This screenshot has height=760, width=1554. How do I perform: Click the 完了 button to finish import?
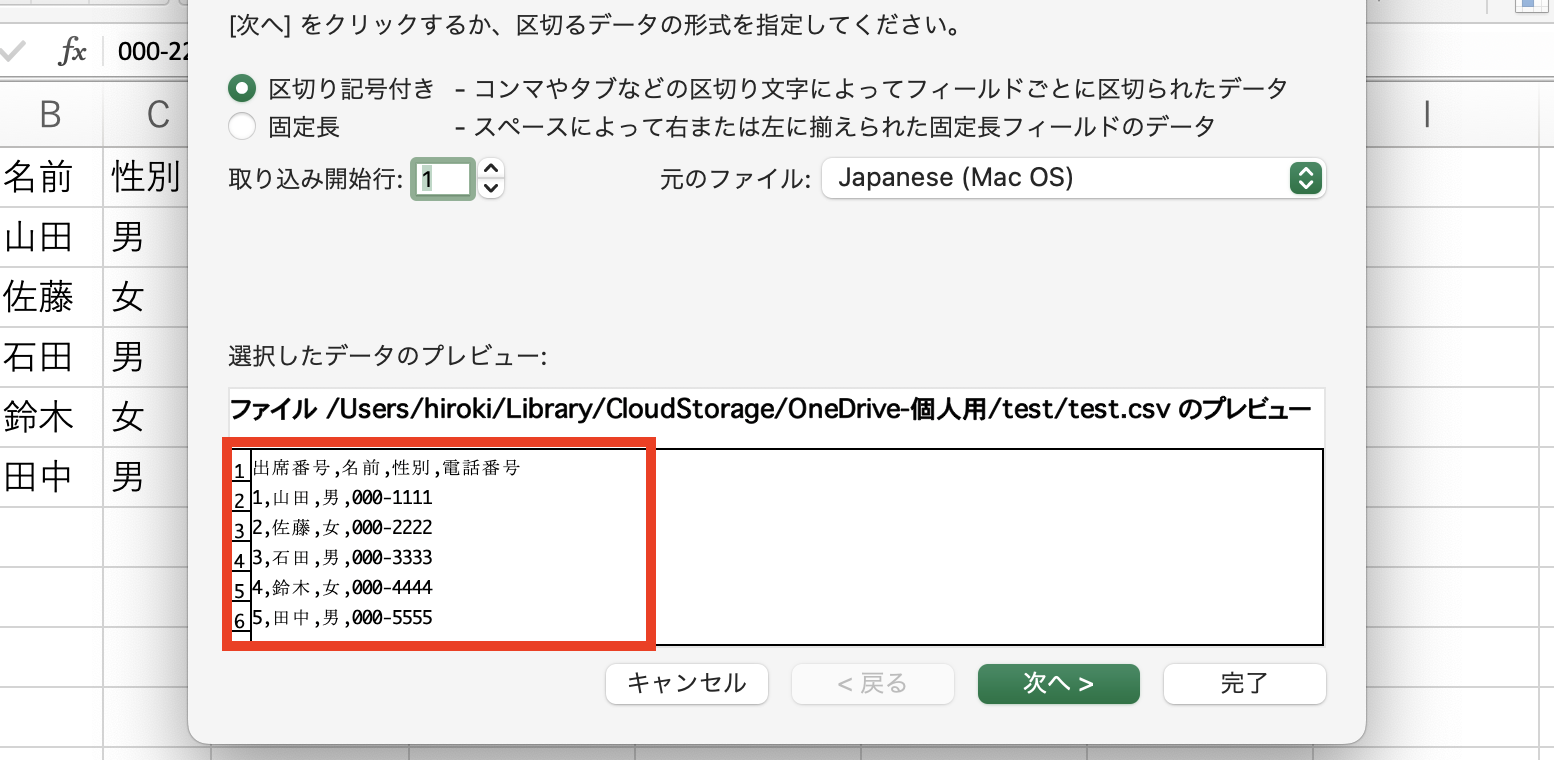pos(1244,684)
